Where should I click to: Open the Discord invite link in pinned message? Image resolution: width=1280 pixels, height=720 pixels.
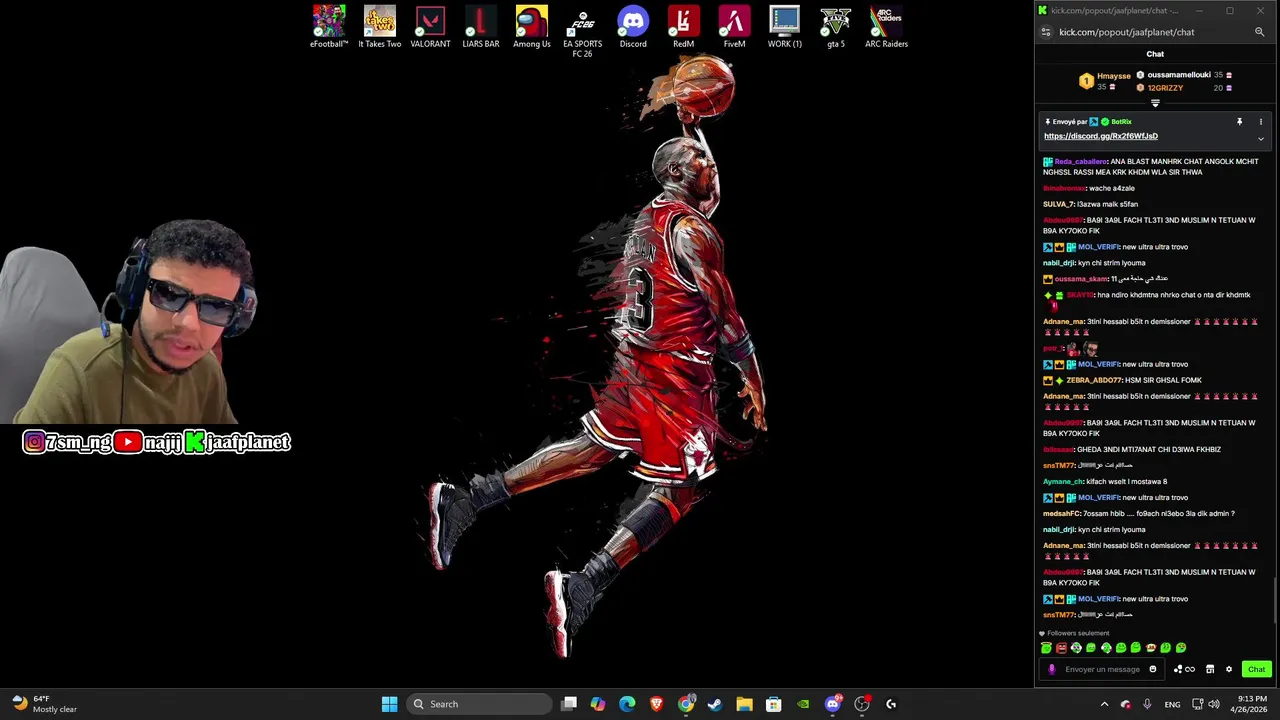click(x=1101, y=136)
